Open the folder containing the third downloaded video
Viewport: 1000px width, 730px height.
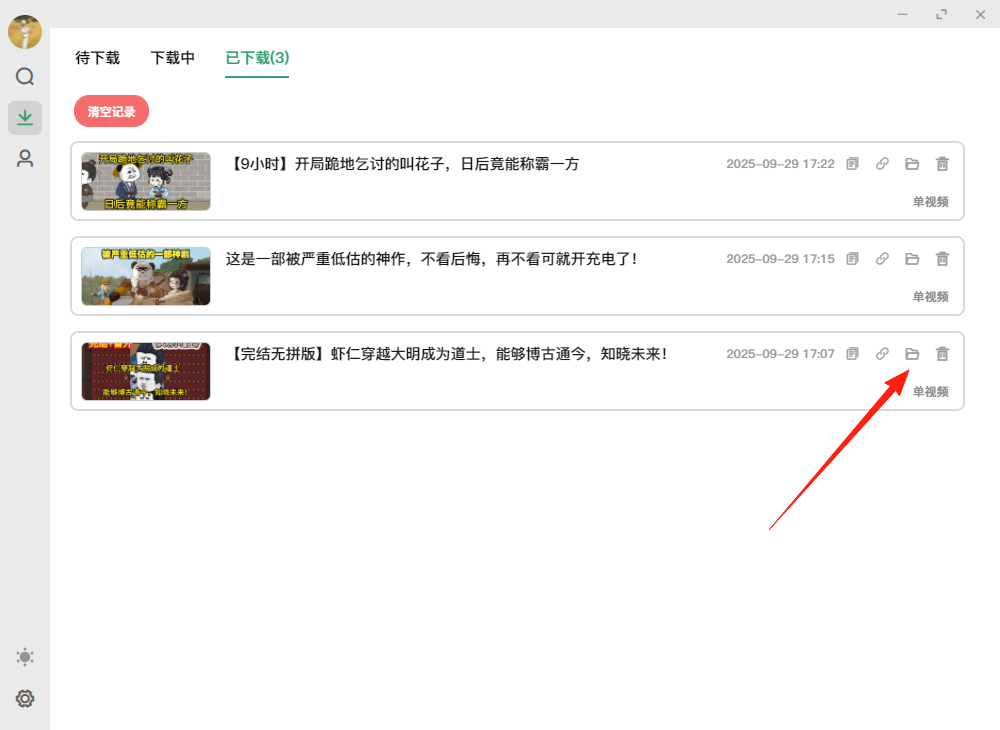[x=911, y=353]
